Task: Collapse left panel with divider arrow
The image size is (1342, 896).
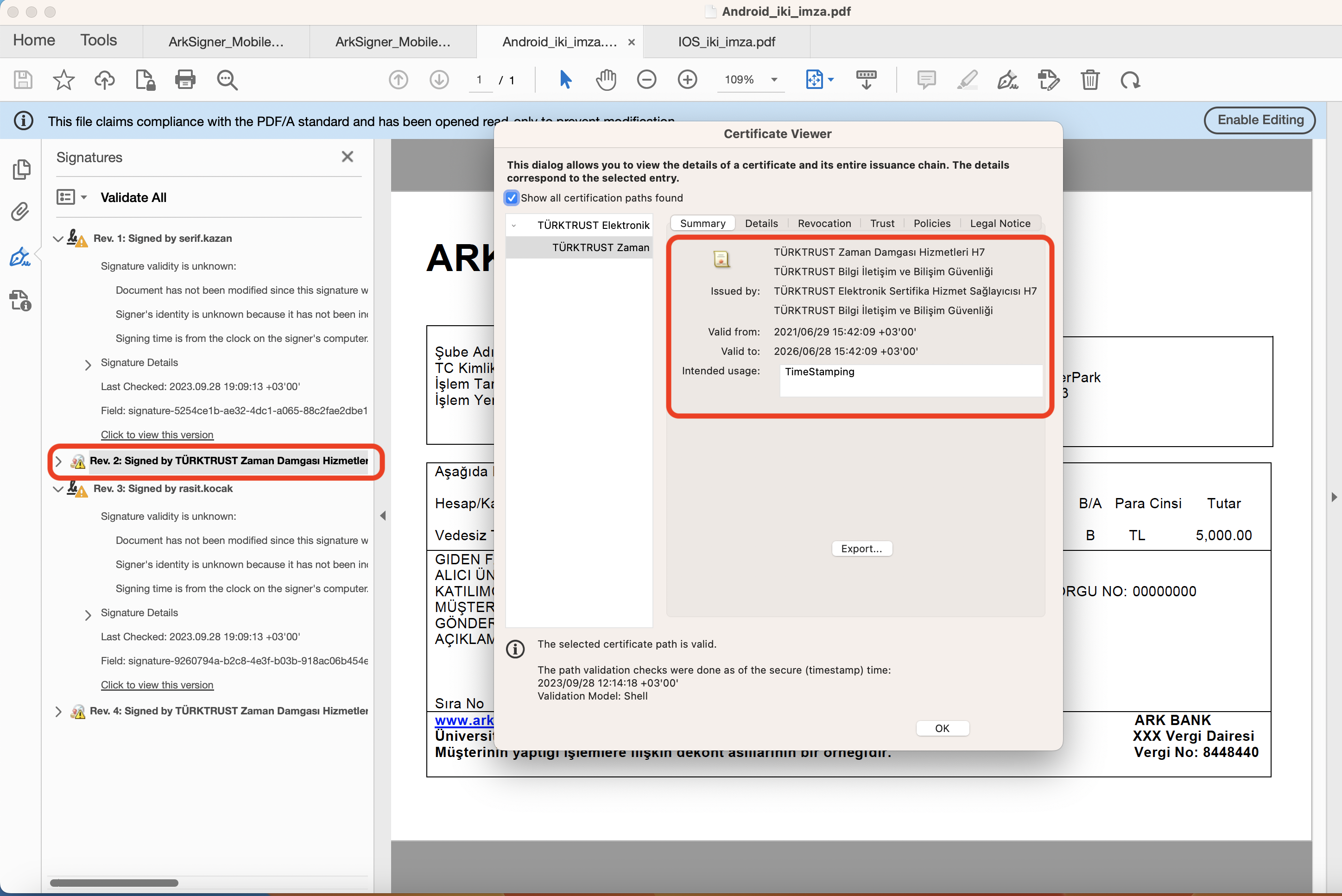Action: click(x=383, y=516)
